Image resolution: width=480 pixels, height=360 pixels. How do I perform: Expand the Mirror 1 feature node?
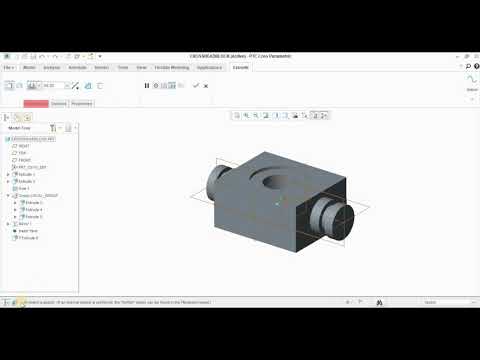point(8,224)
